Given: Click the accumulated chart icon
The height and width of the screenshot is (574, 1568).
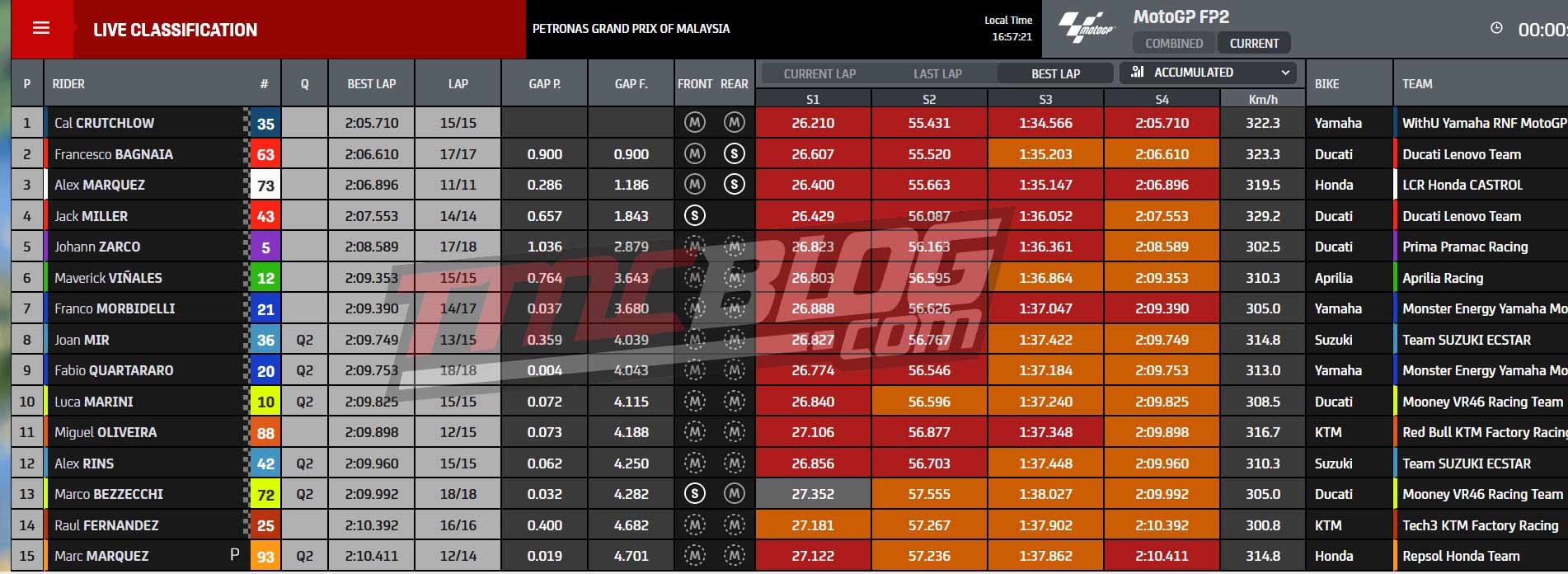Looking at the screenshot, I should tap(1138, 73).
